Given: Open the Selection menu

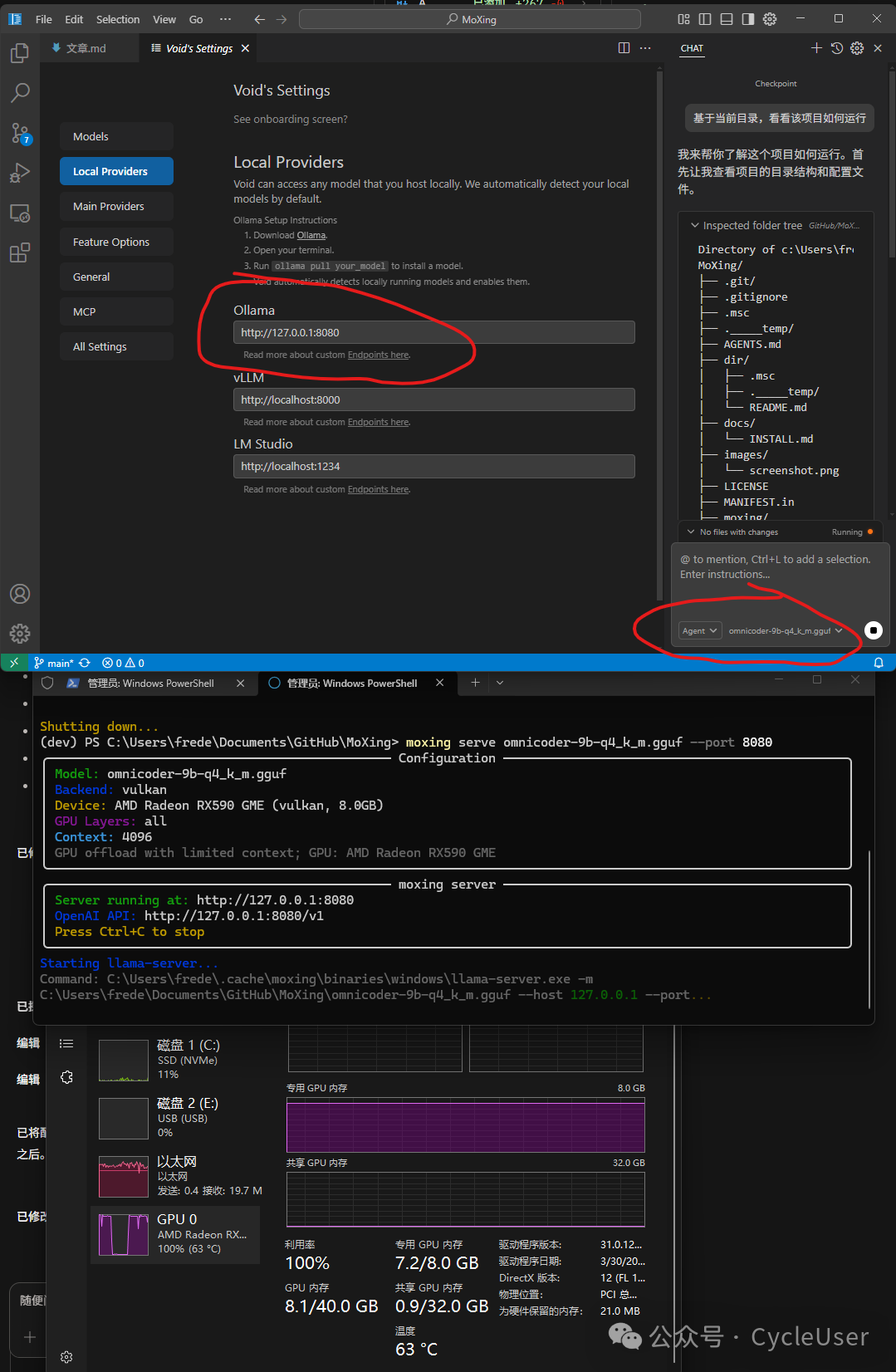Looking at the screenshot, I should click(118, 19).
